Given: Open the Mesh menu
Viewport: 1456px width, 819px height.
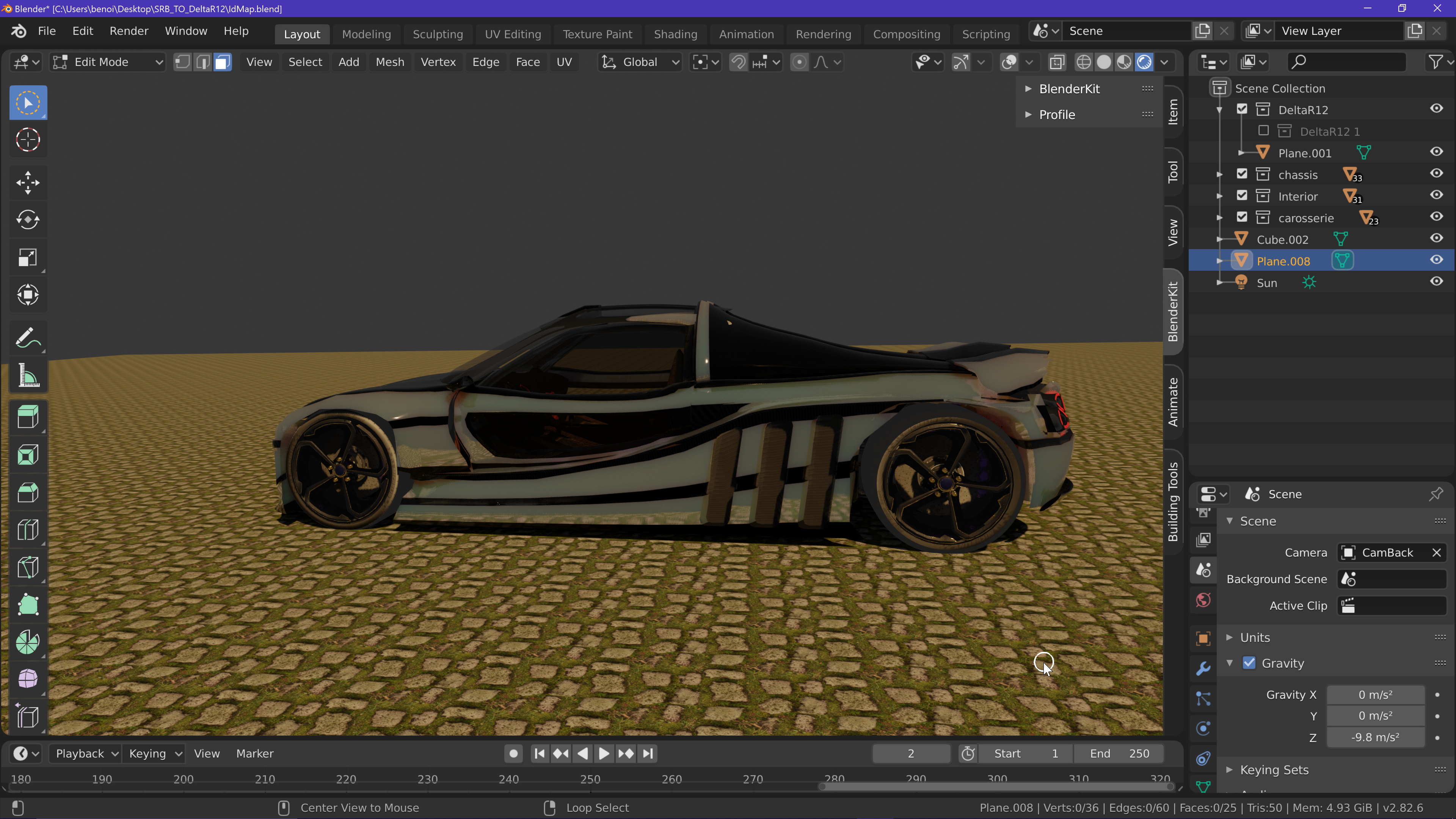Looking at the screenshot, I should 389,62.
